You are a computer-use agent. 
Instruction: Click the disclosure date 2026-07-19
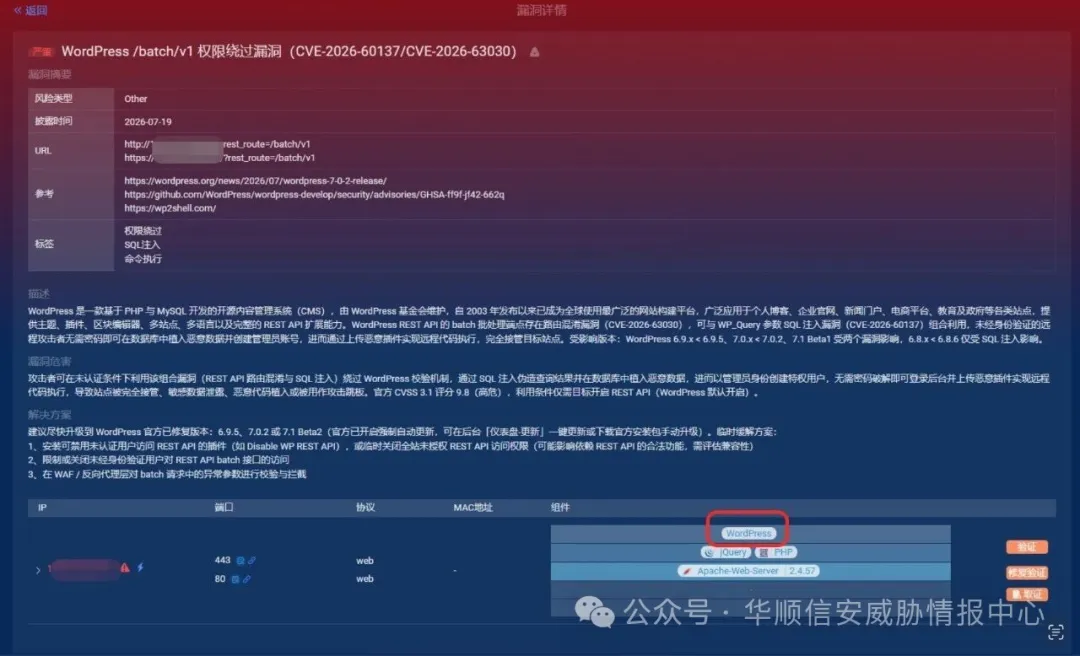pyautogui.click(x=148, y=122)
